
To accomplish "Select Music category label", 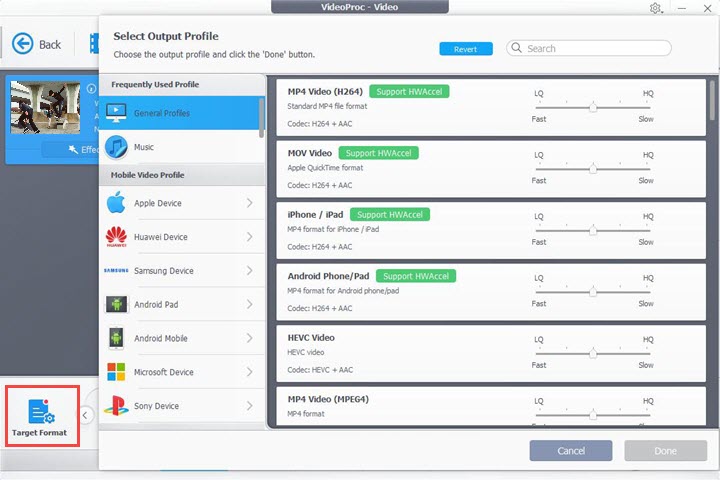I will click(144, 147).
